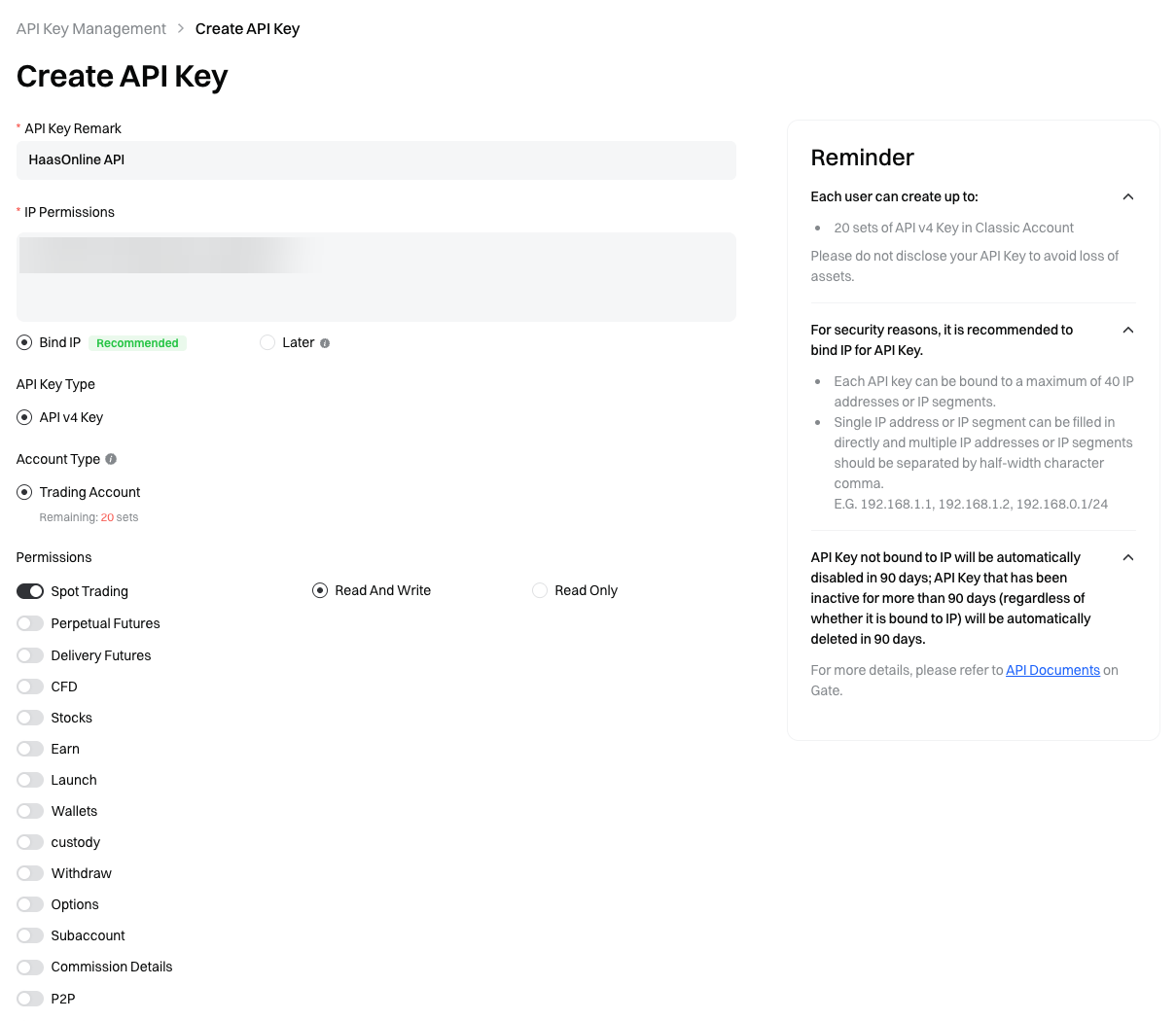The image size is (1176, 1021).
Task: Click the breadcrumb separator chevron
Action: [181, 29]
